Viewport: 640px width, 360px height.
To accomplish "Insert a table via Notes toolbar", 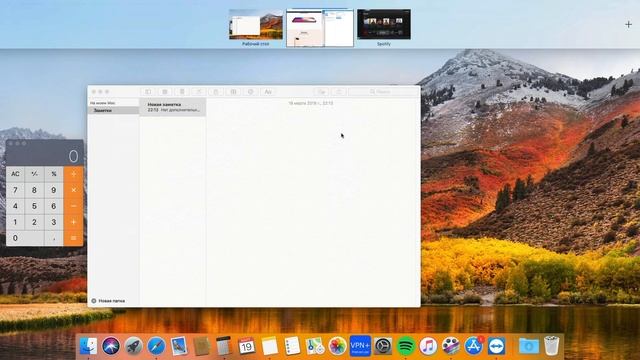I will 233,92.
